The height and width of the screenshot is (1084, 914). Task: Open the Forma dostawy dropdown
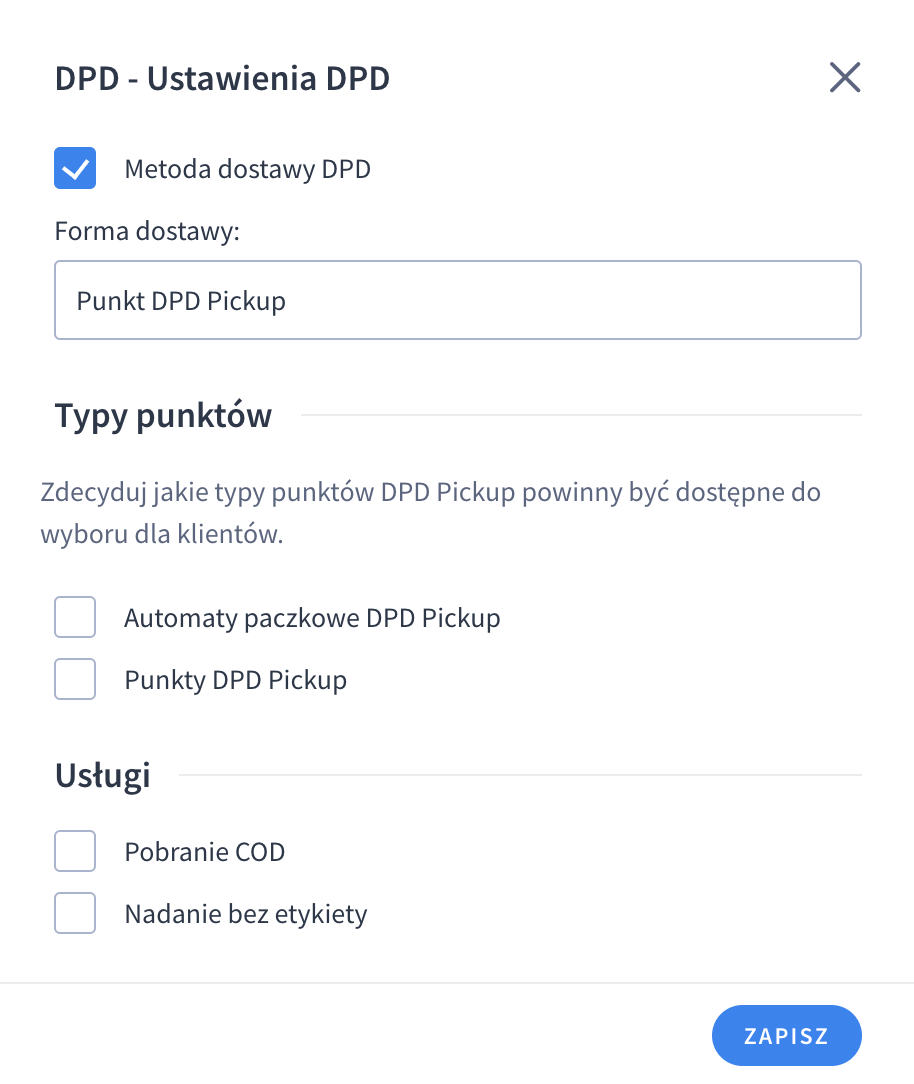coord(457,299)
